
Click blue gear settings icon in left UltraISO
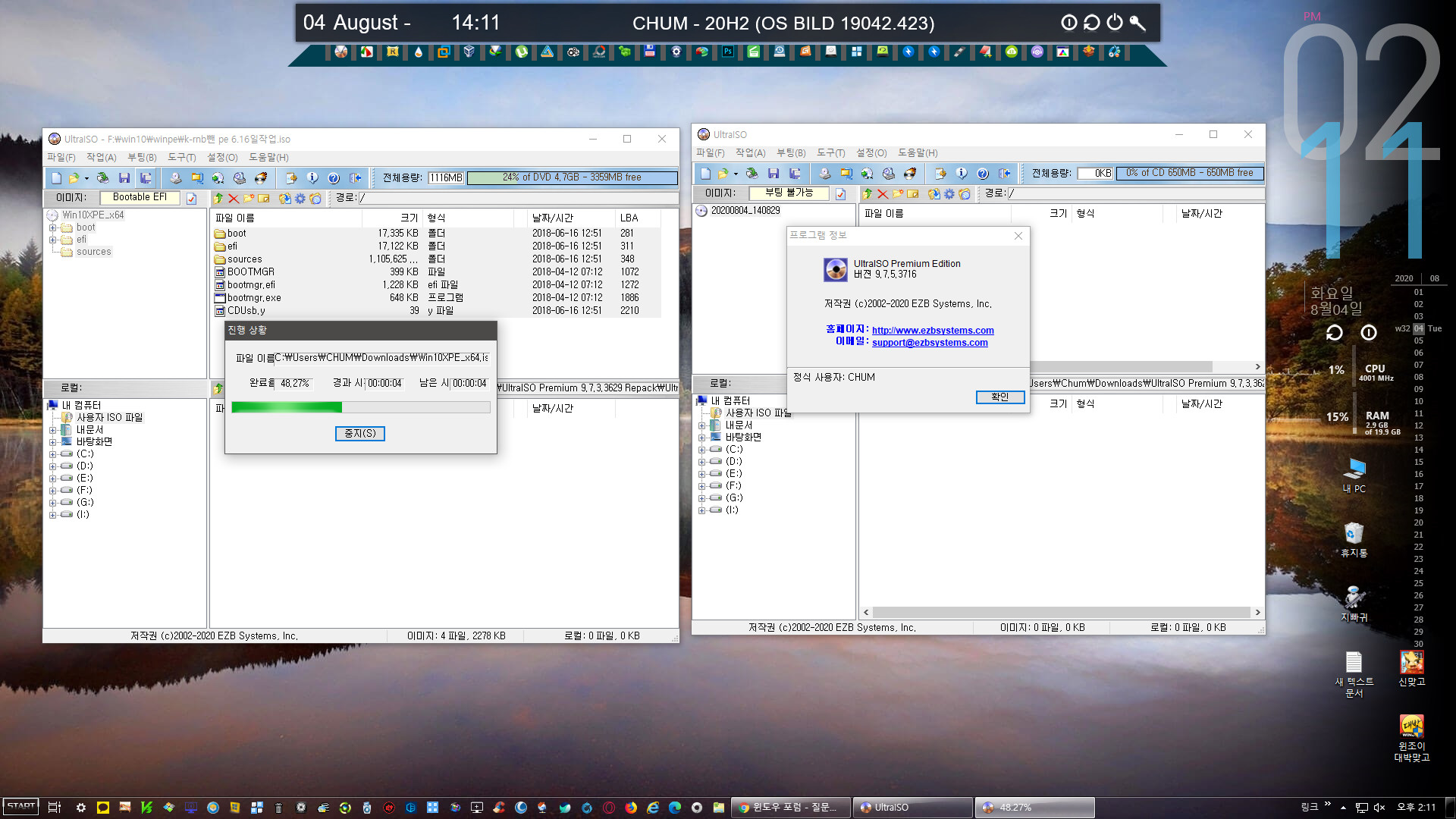[300, 199]
